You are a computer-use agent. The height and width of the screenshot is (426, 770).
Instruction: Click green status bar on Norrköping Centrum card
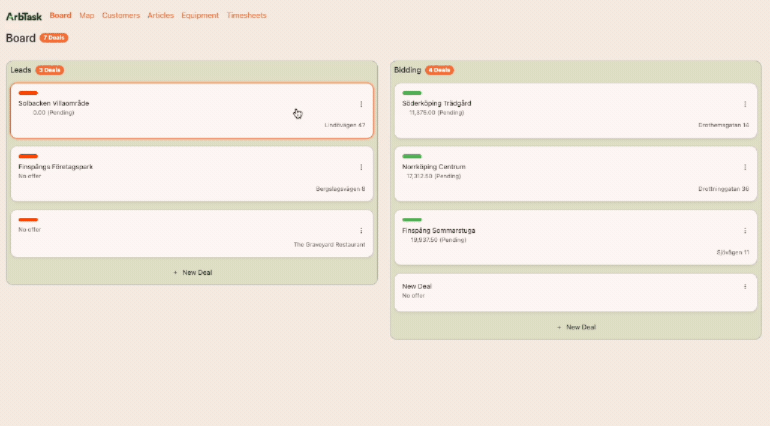pos(412,156)
